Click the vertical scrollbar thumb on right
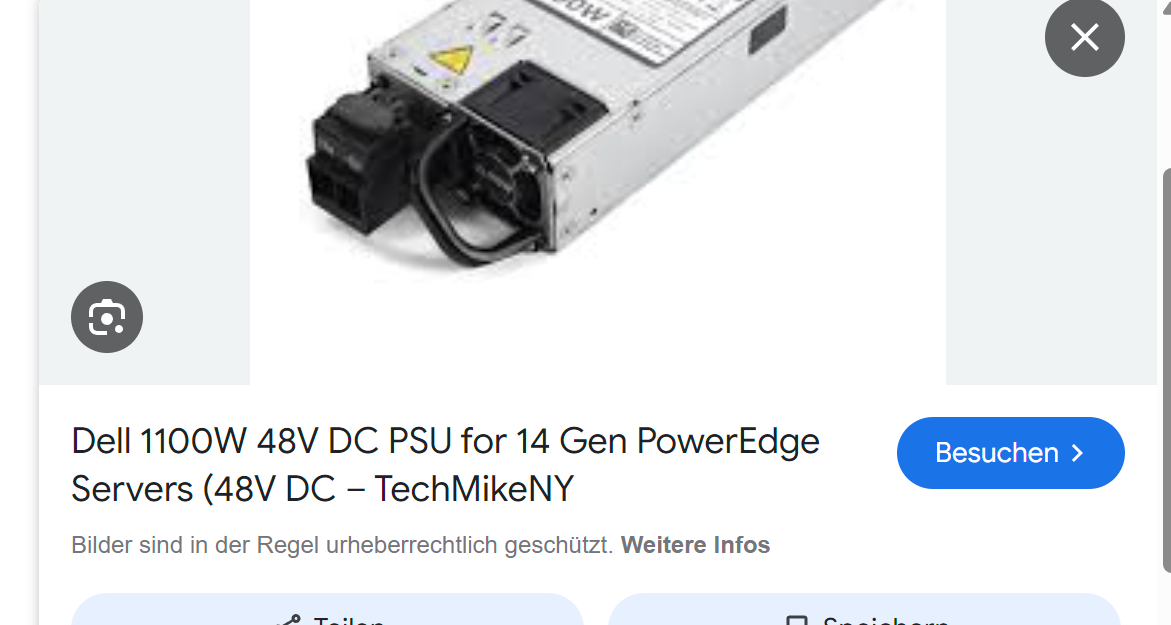1171x625 pixels. tap(1166, 370)
